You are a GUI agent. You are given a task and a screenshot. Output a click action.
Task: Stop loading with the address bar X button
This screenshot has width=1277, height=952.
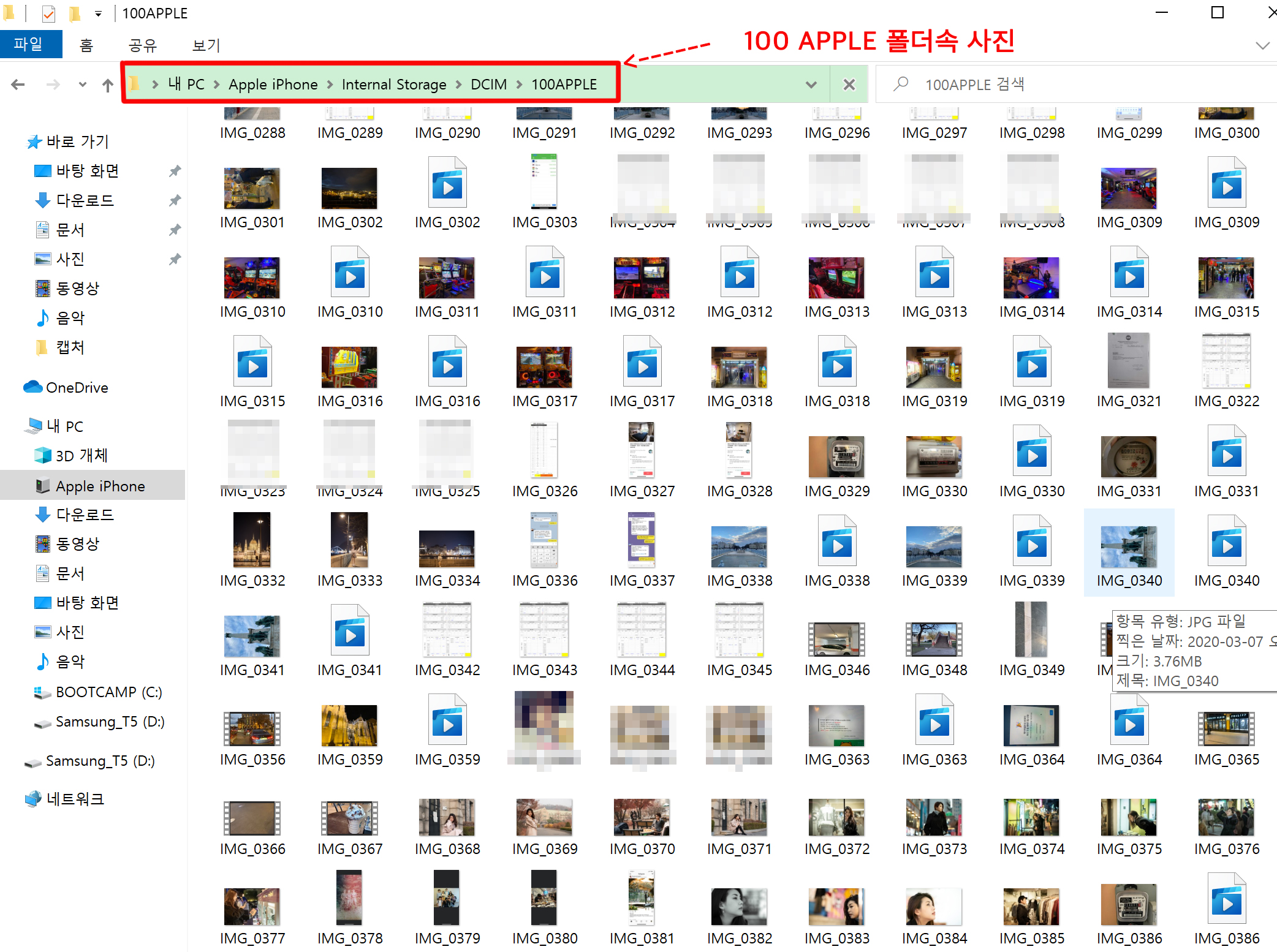(849, 85)
